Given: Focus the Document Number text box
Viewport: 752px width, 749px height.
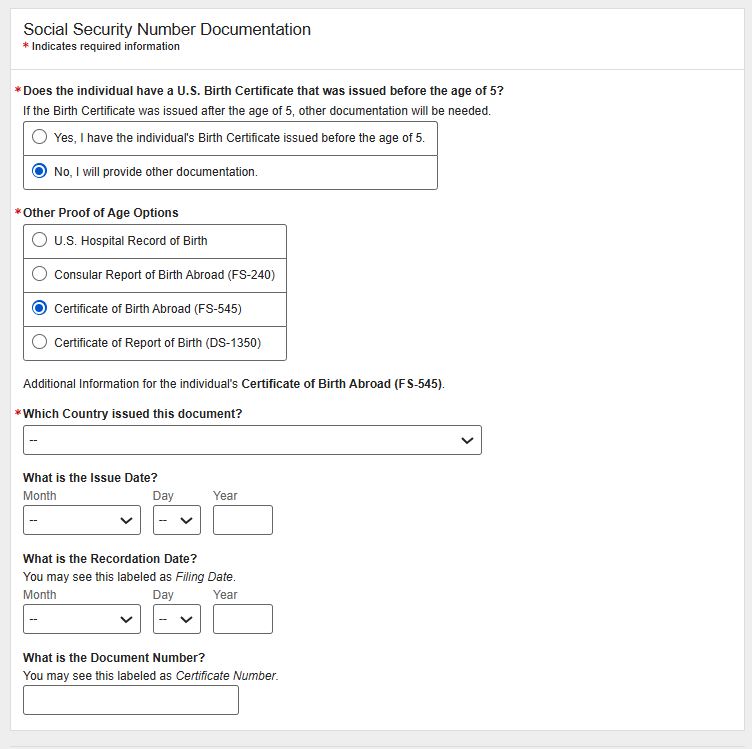Looking at the screenshot, I should [x=130, y=700].
